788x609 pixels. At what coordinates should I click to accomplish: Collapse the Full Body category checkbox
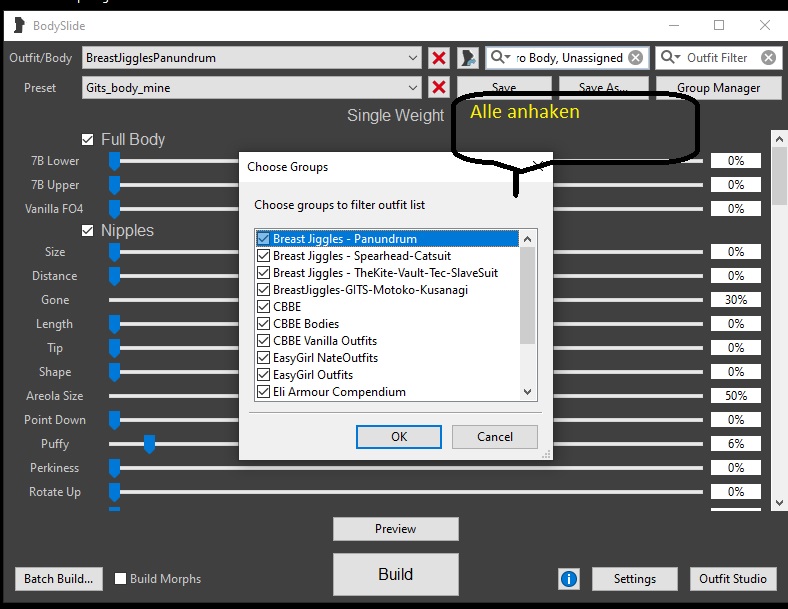click(x=88, y=139)
